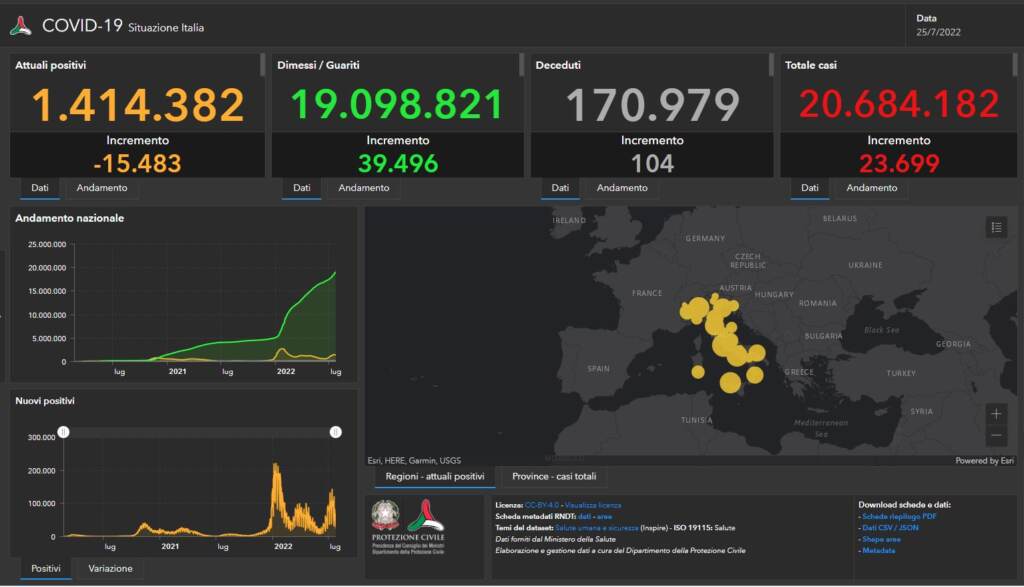Switch to Andamento tab under Attuali positivi
The width and height of the screenshot is (1024, 587).
[x=101, y=188]
